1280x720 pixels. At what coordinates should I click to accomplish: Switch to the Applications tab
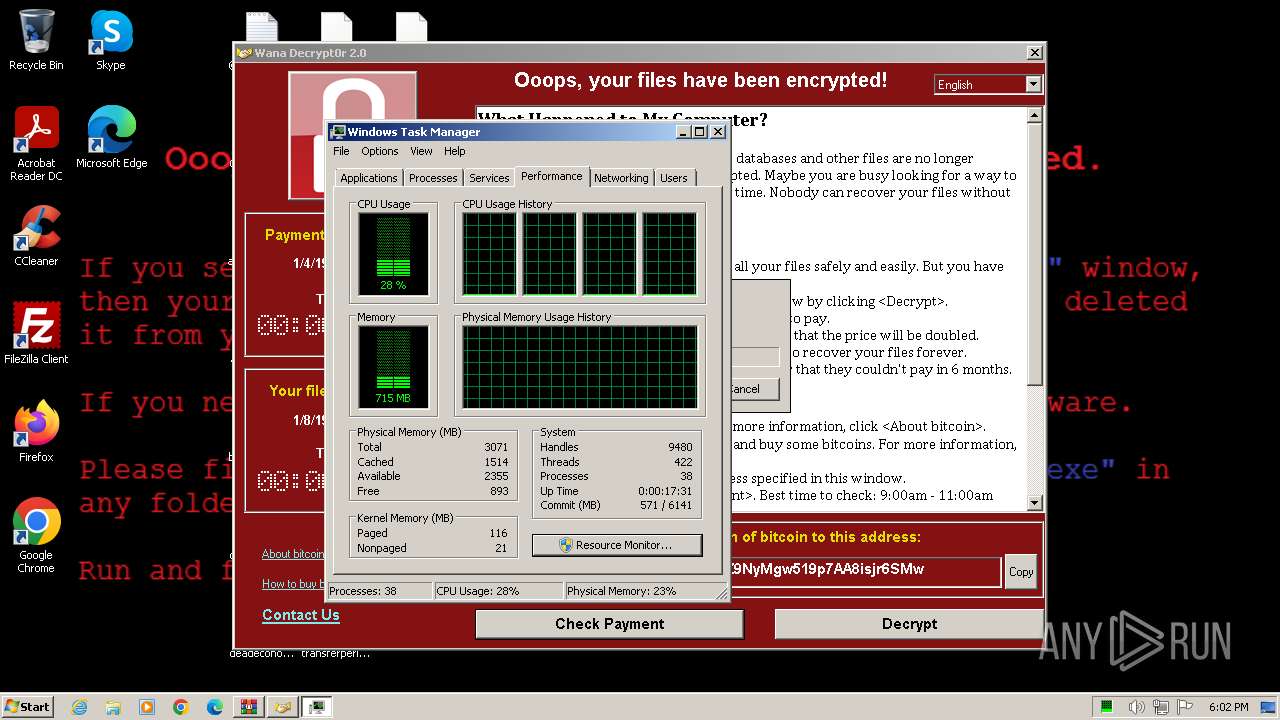click(369, 178)
